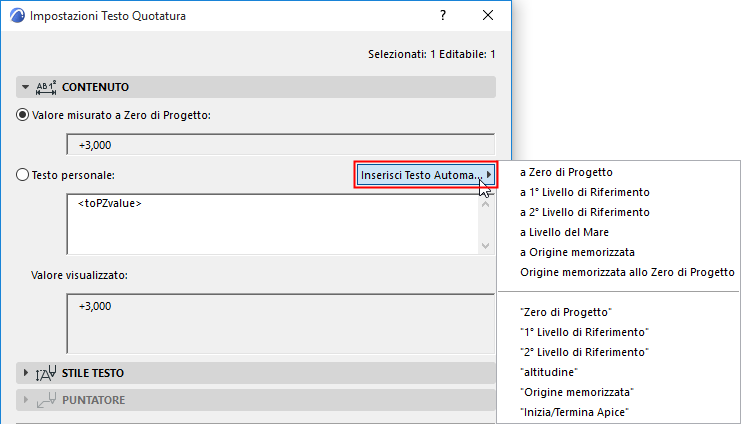Pick 'Origine memorizzata allo Zero di Progetto'
The image size is (741, 424).
pyautogui.click(x=627, y=272)
